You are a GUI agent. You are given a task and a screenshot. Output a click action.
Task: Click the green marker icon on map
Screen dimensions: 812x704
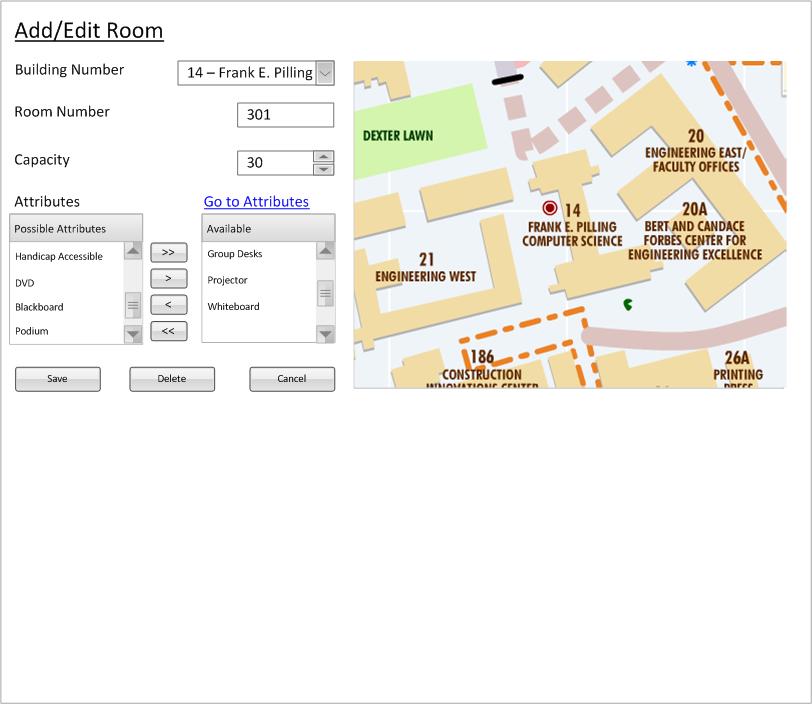pyautogui.click(x=628, y=305)
